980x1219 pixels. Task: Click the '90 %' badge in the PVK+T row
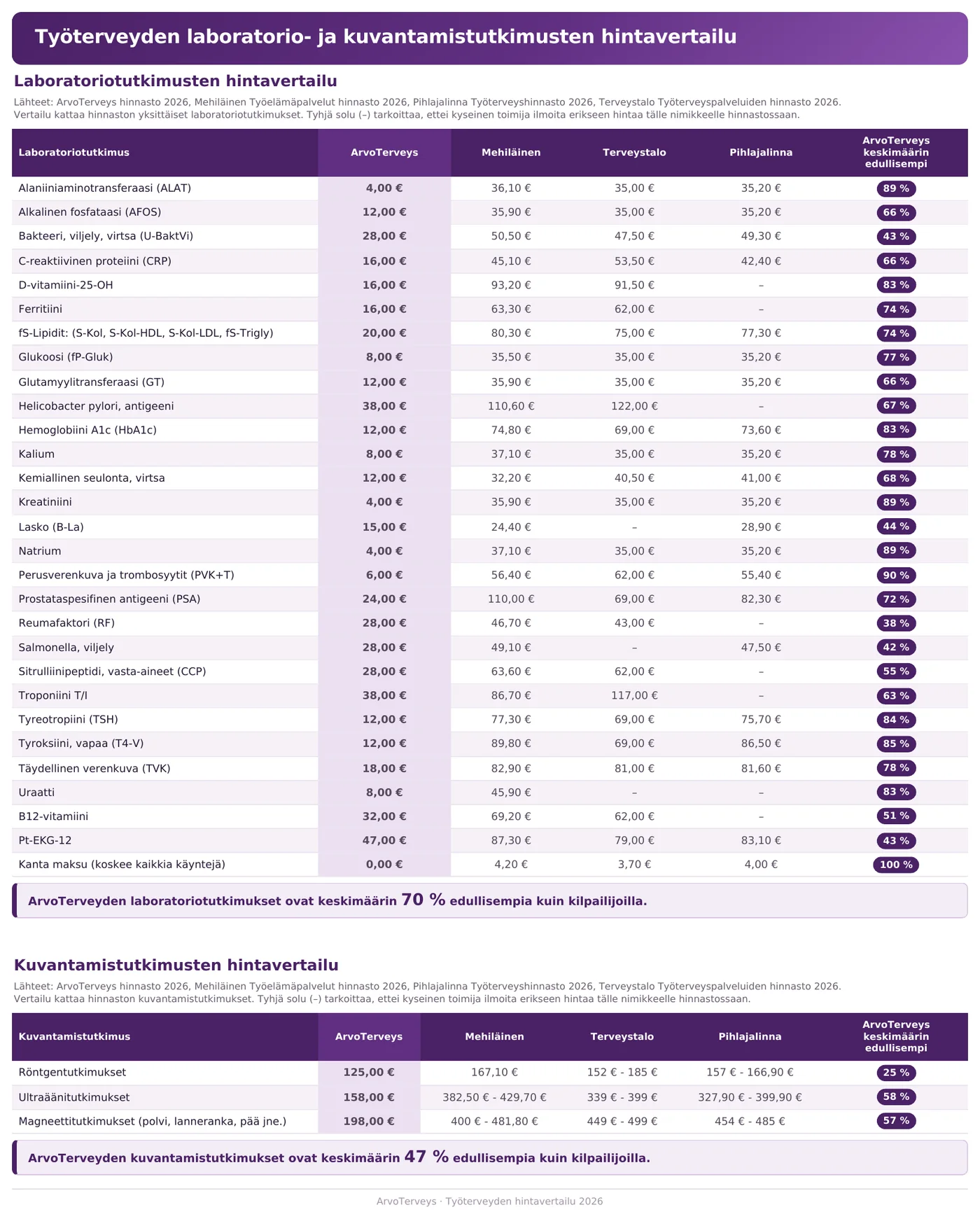click(896, 575)
